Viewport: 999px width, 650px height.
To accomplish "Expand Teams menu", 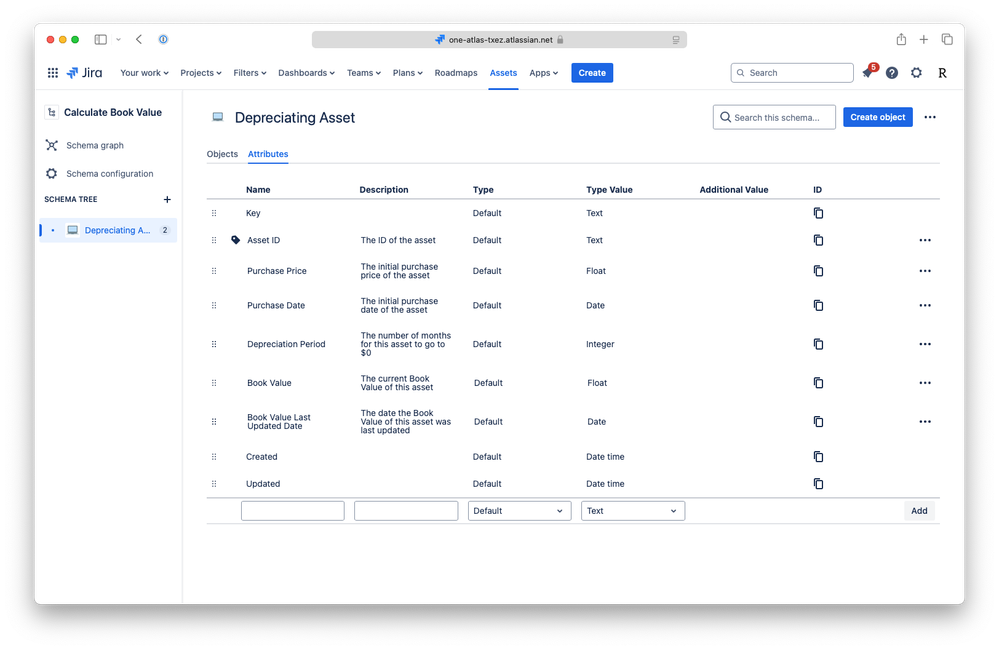I will pyautogui.click(x=364, y=73).
